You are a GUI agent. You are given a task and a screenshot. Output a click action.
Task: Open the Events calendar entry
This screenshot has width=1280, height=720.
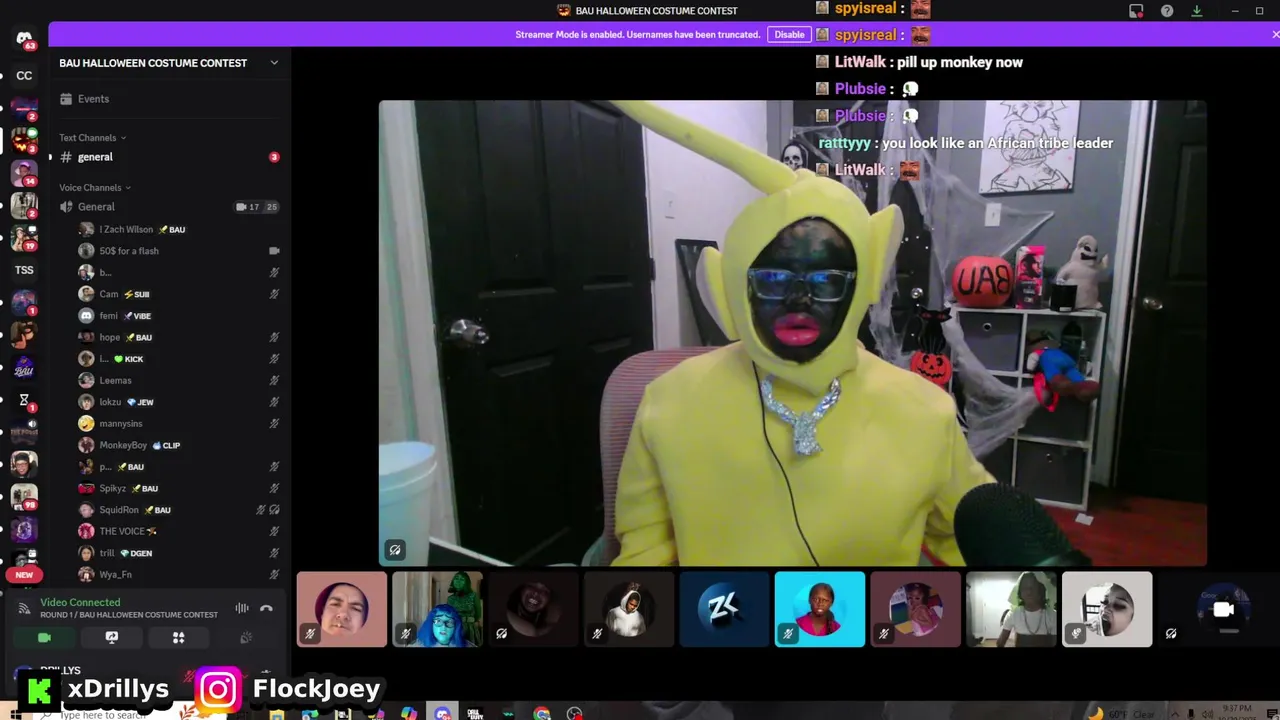(x=170, y=99)
